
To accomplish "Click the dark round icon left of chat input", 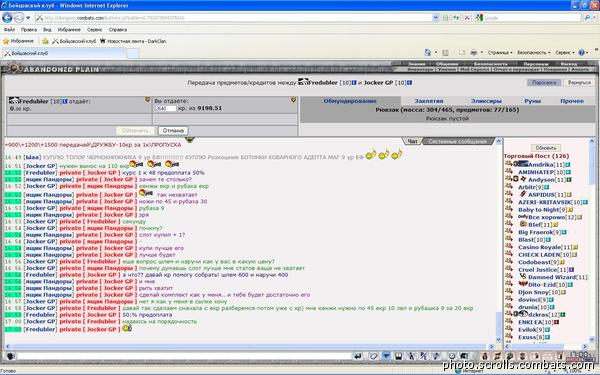I will (10, 356).
